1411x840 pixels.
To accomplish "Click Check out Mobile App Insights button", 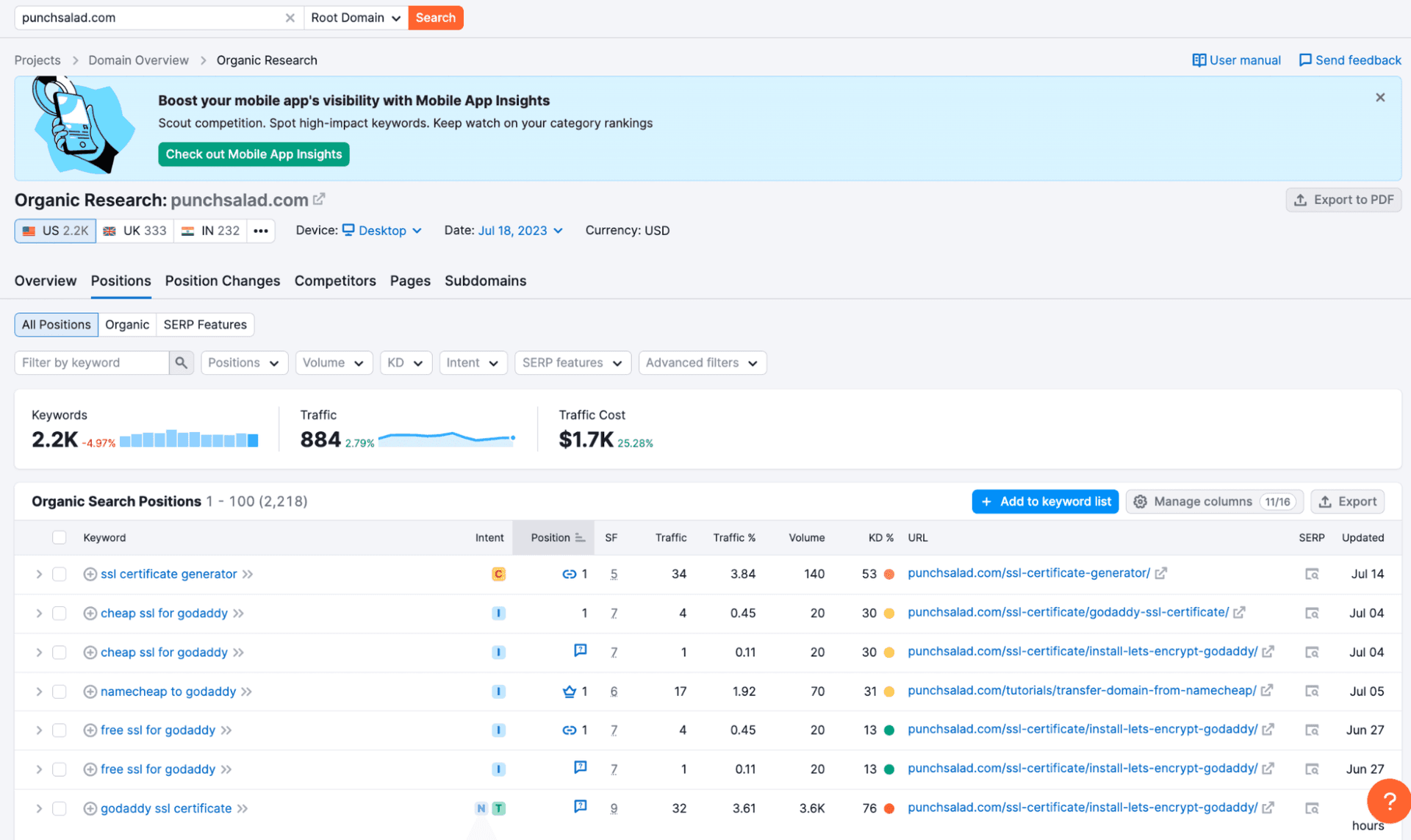I will 254,154.
